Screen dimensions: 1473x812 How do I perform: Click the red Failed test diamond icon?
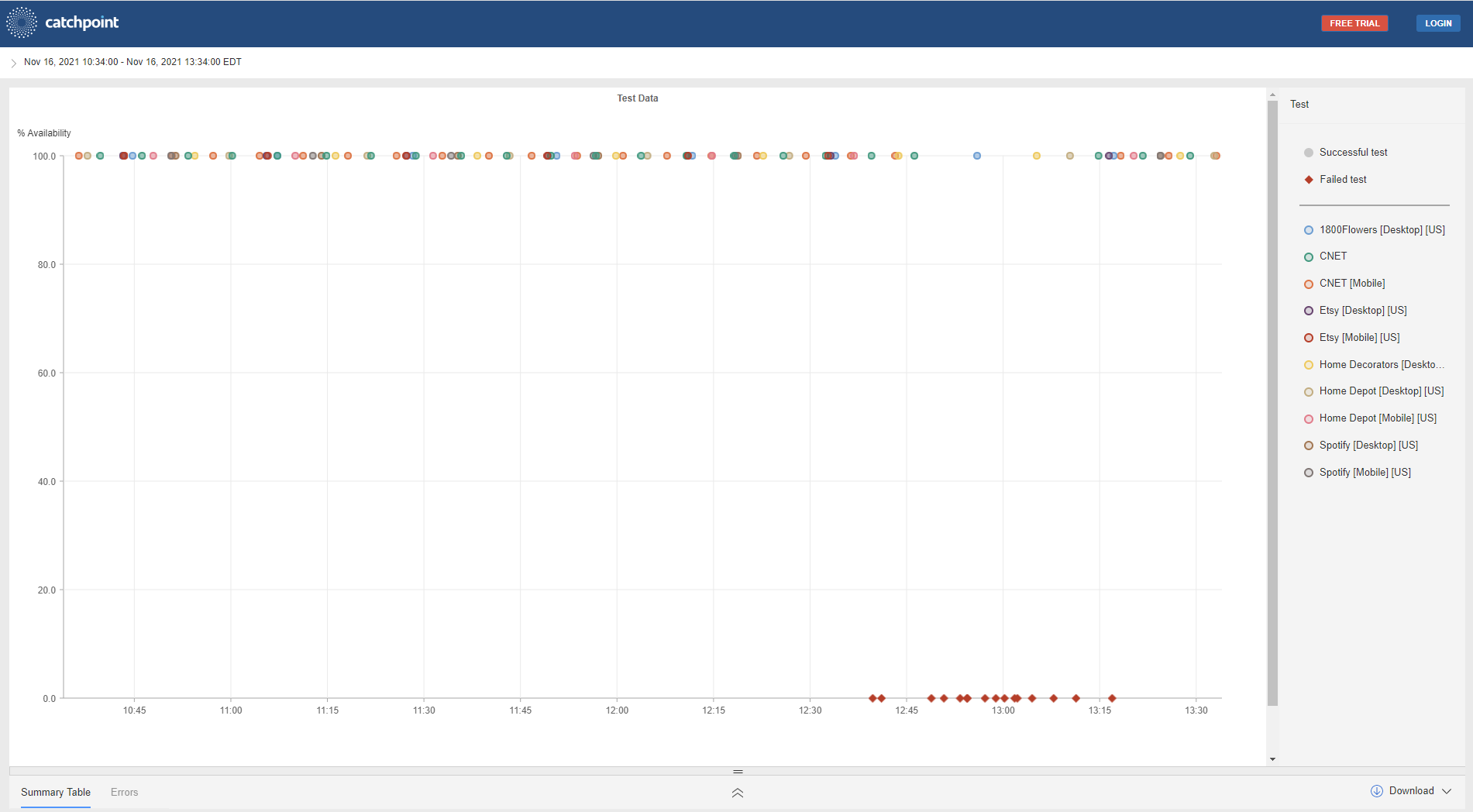pyautogui.click(x=1309, y=180)
